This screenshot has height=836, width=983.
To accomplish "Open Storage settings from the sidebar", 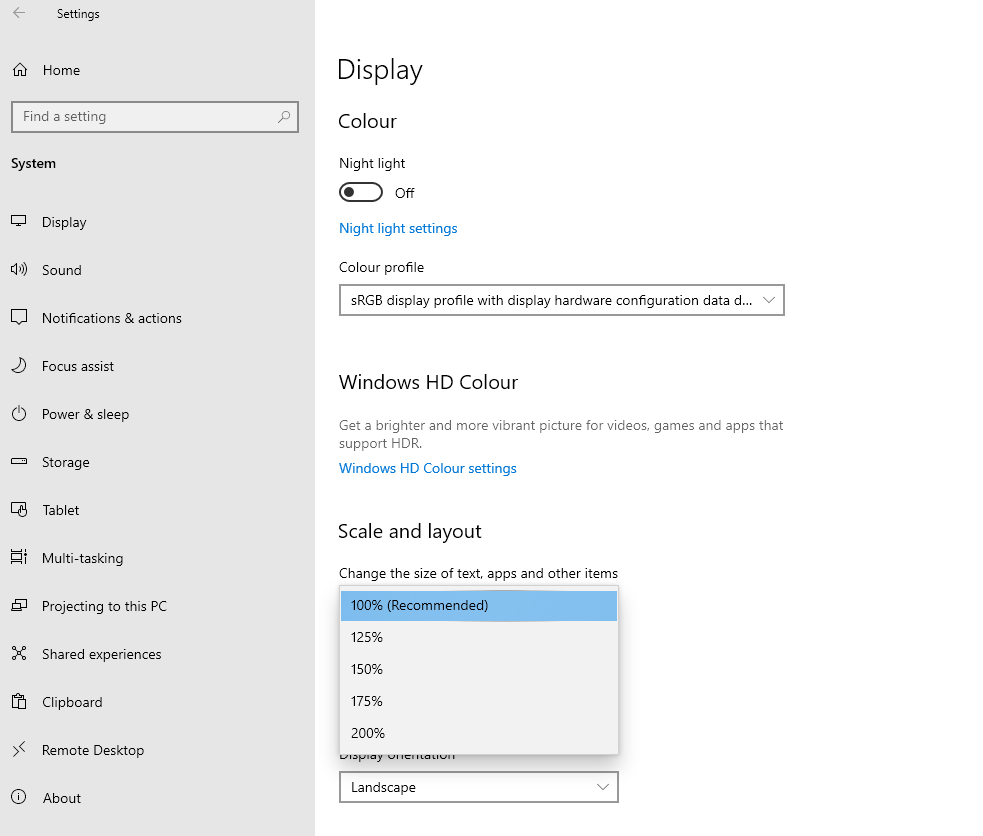I will [x=21, y=462].
